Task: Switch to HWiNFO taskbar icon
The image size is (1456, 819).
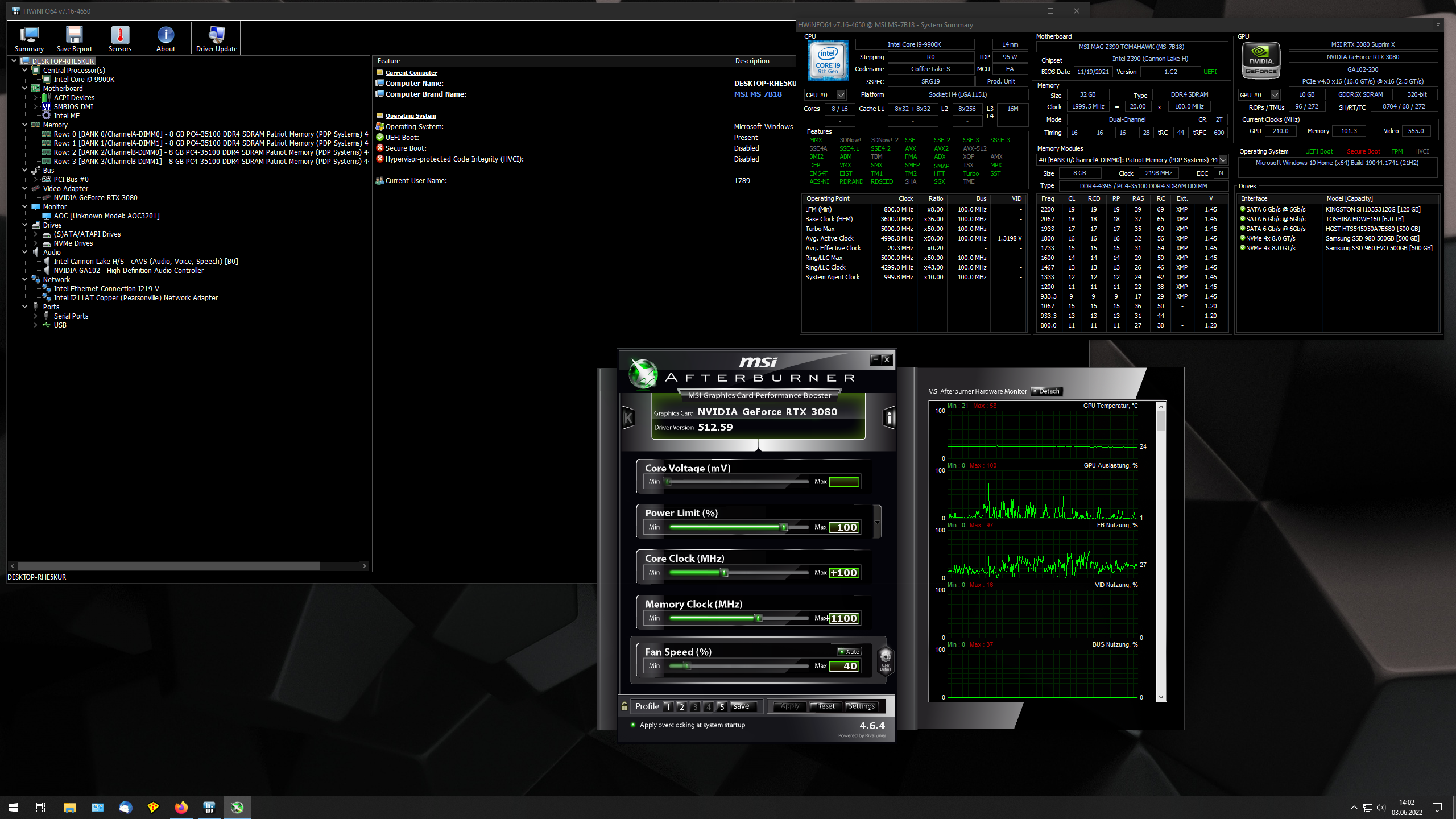Action: 209,807
